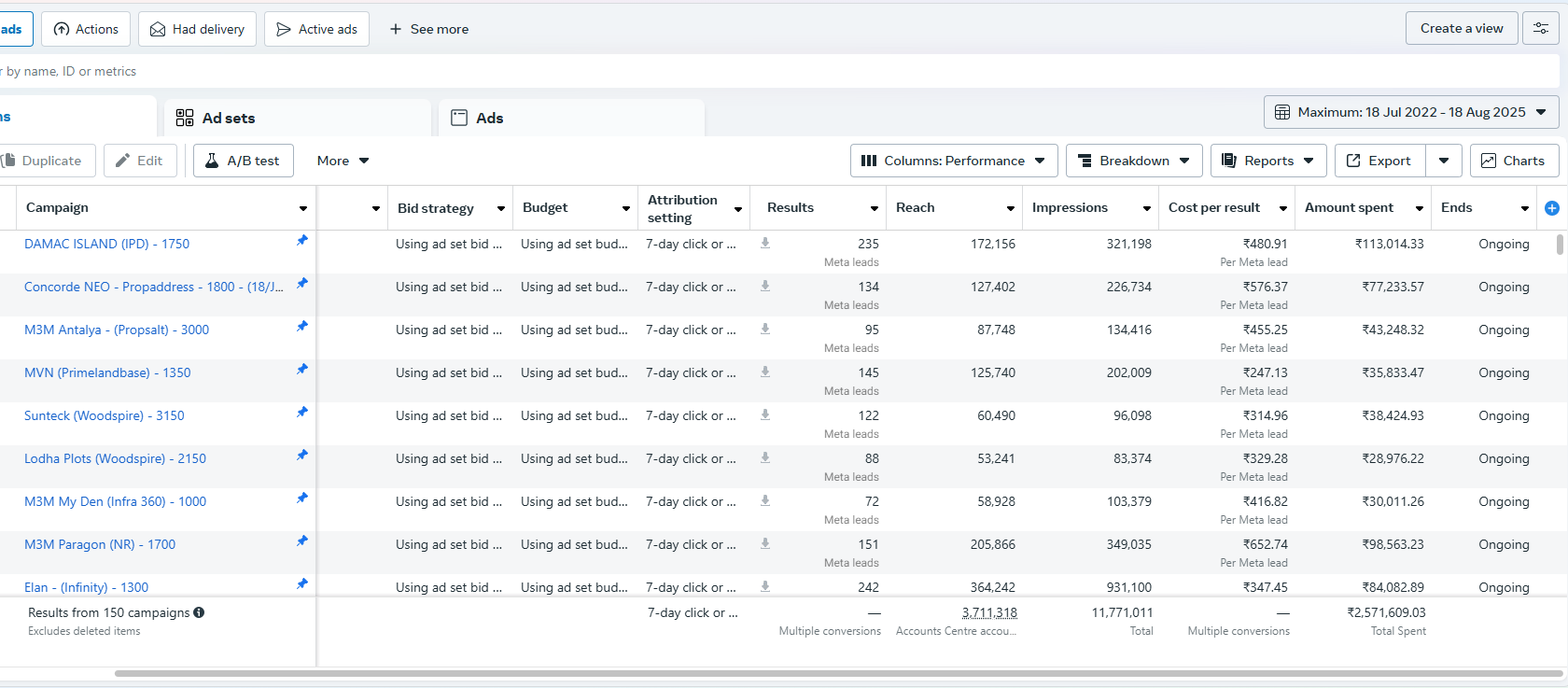Click download icon in M3M Antalya results
The height and width of the screenshot is (688, 1568).
point(765,329)
